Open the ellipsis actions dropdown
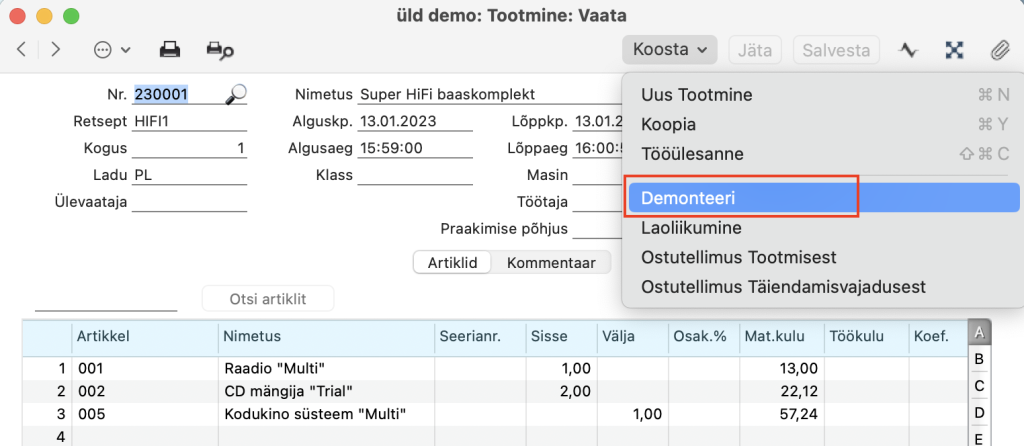 tap(110, 49)
